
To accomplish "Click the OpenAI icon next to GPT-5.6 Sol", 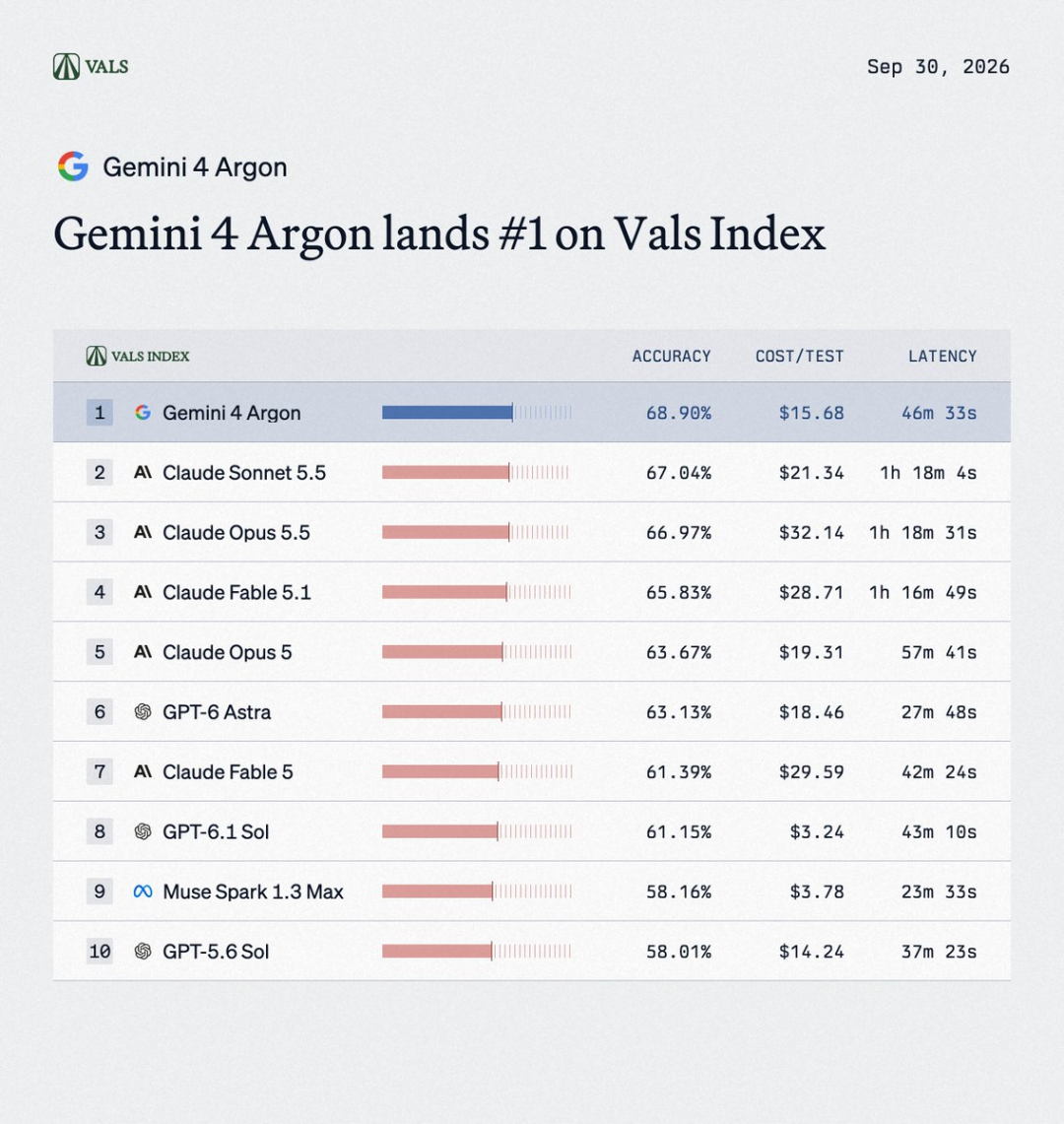I will 143,952.
